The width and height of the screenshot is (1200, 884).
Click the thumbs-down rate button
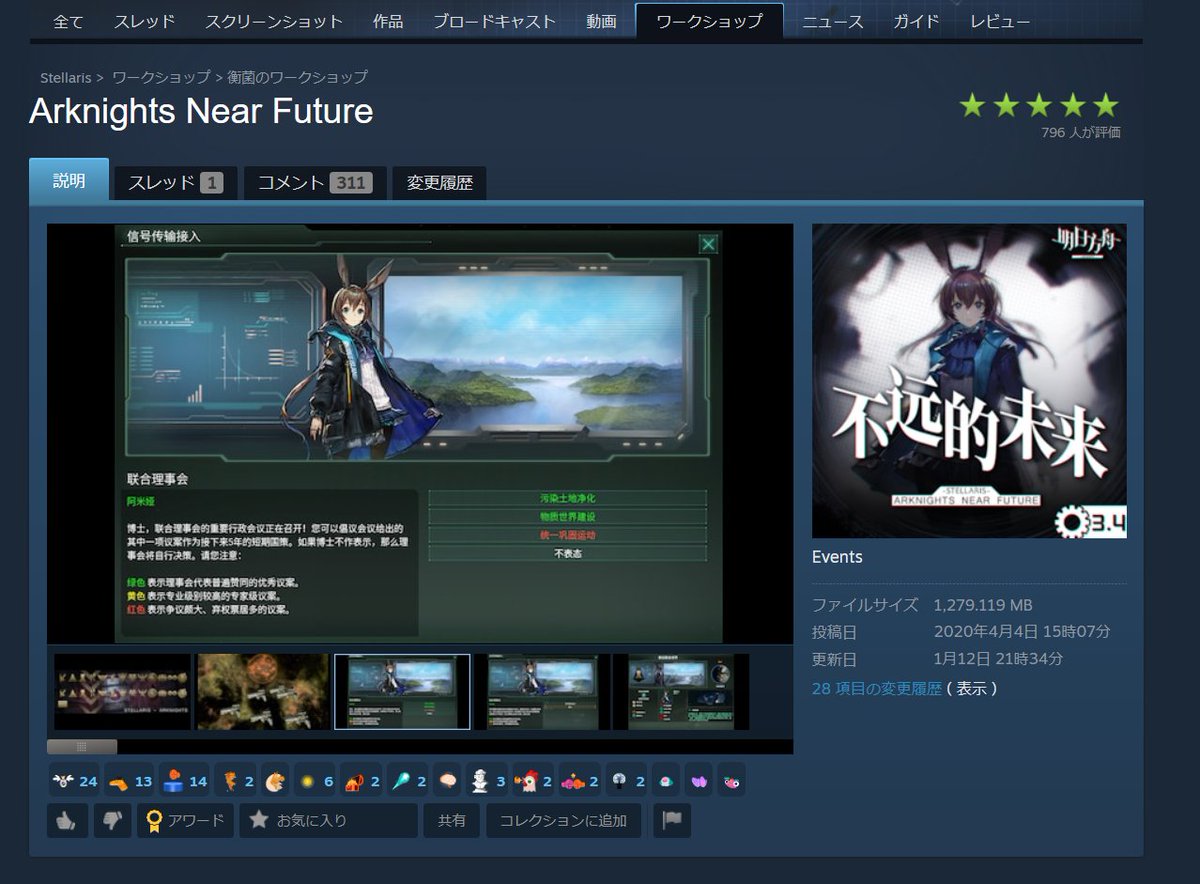pyautogui.click(x=113, y=820)
